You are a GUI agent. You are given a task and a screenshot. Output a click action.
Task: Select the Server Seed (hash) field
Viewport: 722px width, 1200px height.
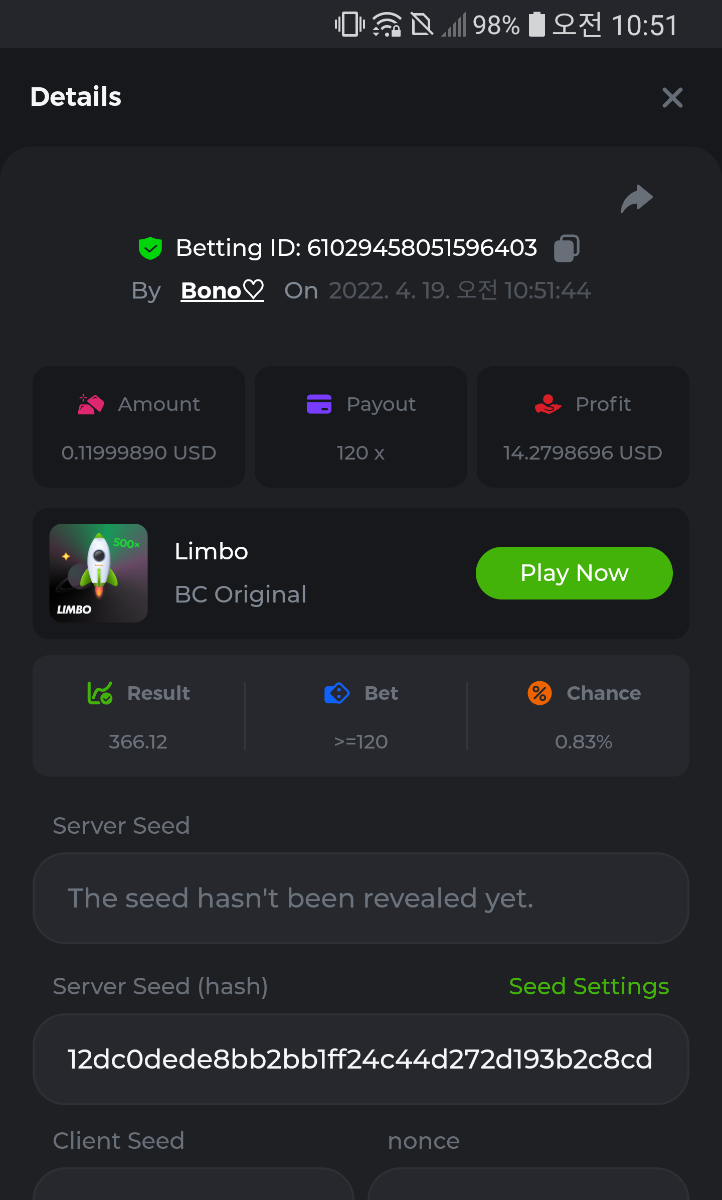[x=360, y=1059]
